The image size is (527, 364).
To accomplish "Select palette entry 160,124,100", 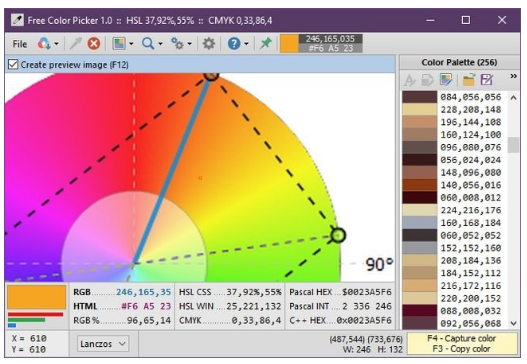I will pyautogui.click(x=455, y=135).
